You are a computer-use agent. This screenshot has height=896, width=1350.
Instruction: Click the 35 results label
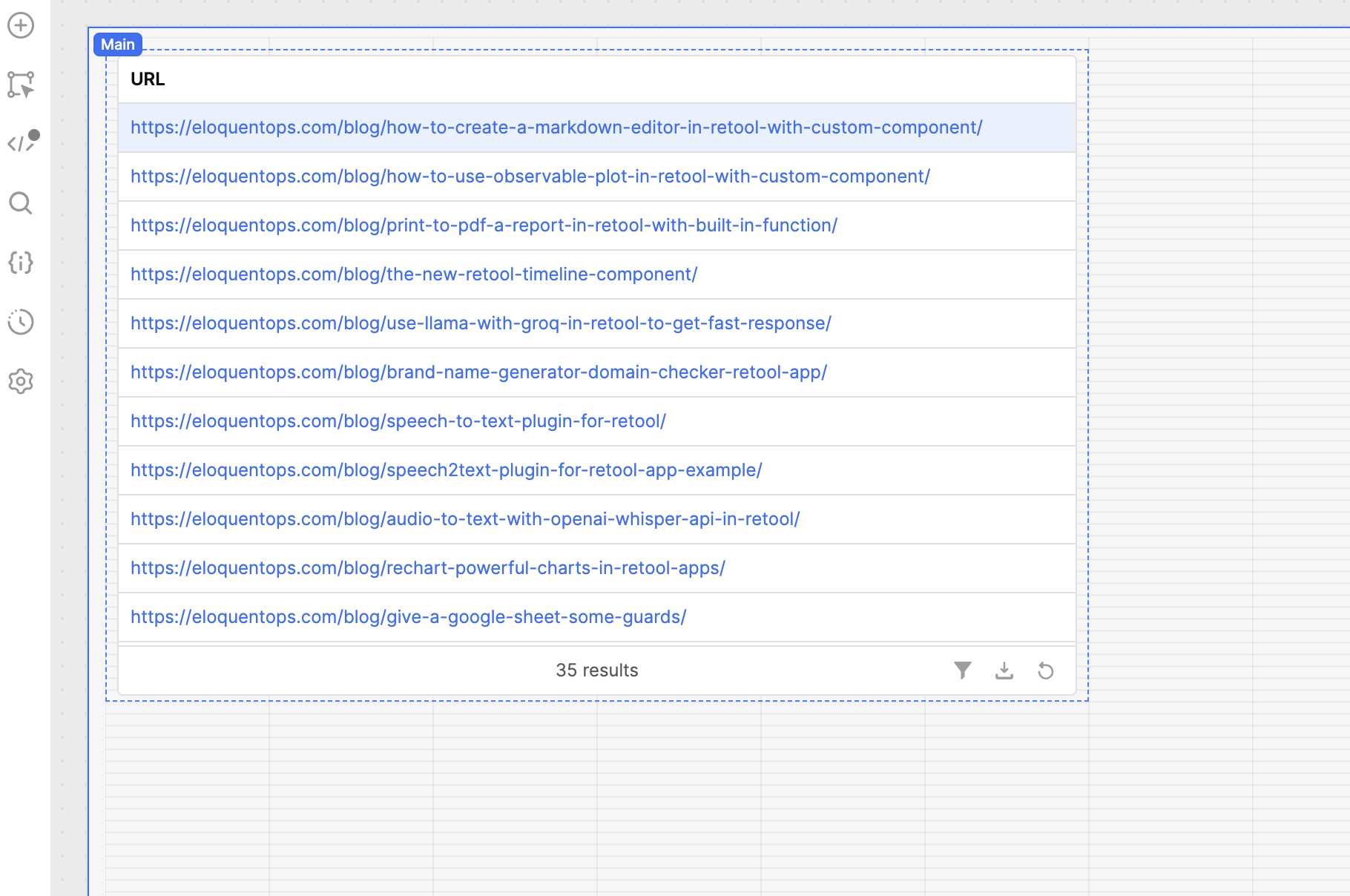click(x=597, y=670)
